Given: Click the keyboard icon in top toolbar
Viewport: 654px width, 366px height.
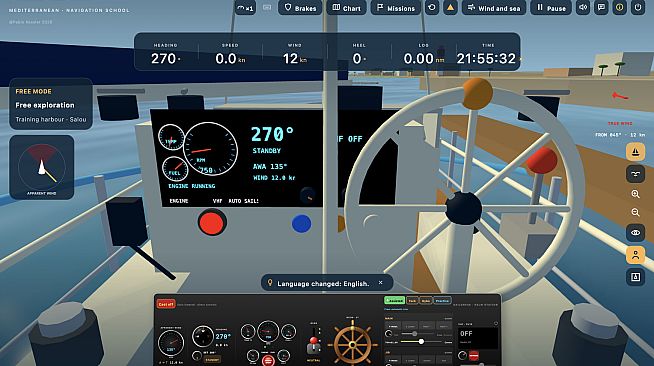Looking at the screenshot, I should [x=267, y=8].
